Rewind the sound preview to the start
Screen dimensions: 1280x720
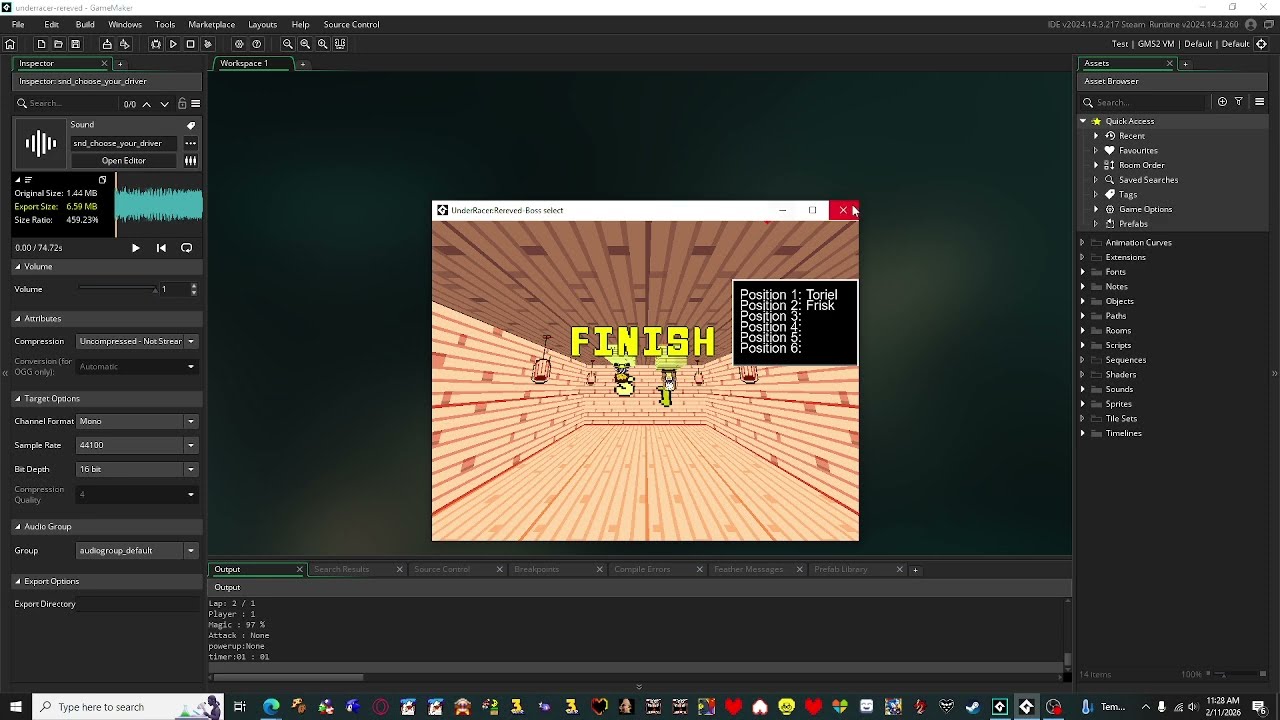point(161,248)
